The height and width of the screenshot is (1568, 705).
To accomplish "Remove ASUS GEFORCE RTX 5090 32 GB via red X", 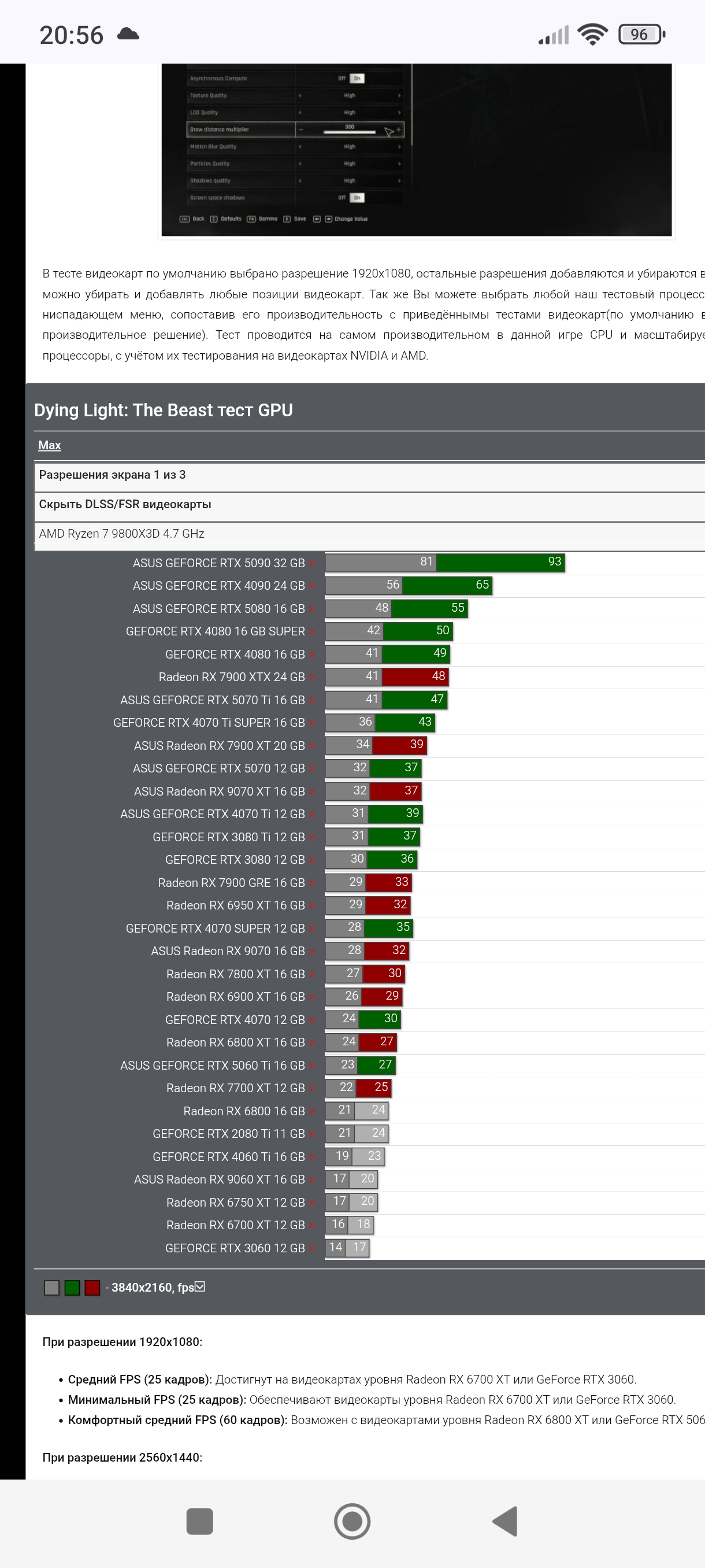I will [313, 564].
